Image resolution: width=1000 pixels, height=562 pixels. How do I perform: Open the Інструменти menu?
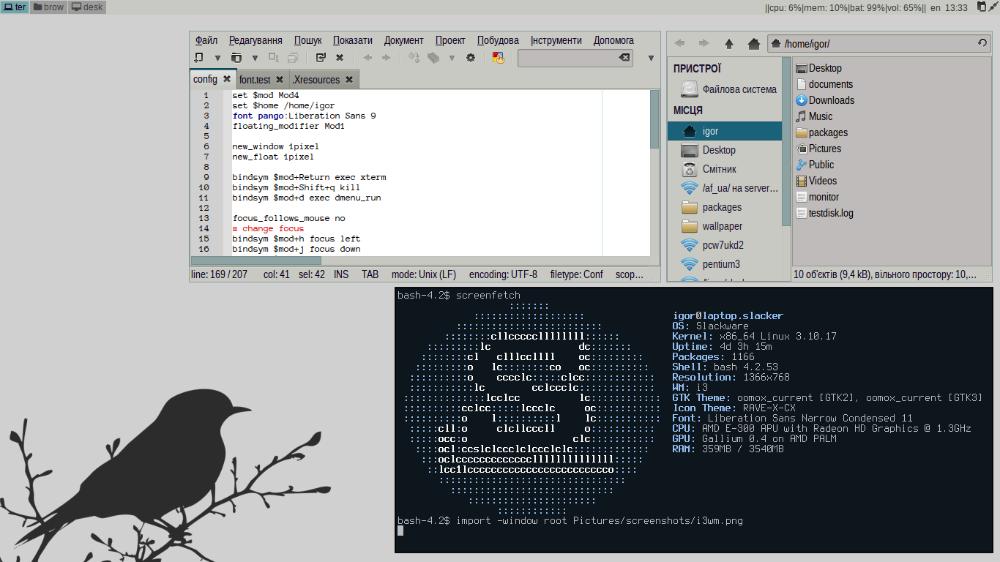point(556,40)
